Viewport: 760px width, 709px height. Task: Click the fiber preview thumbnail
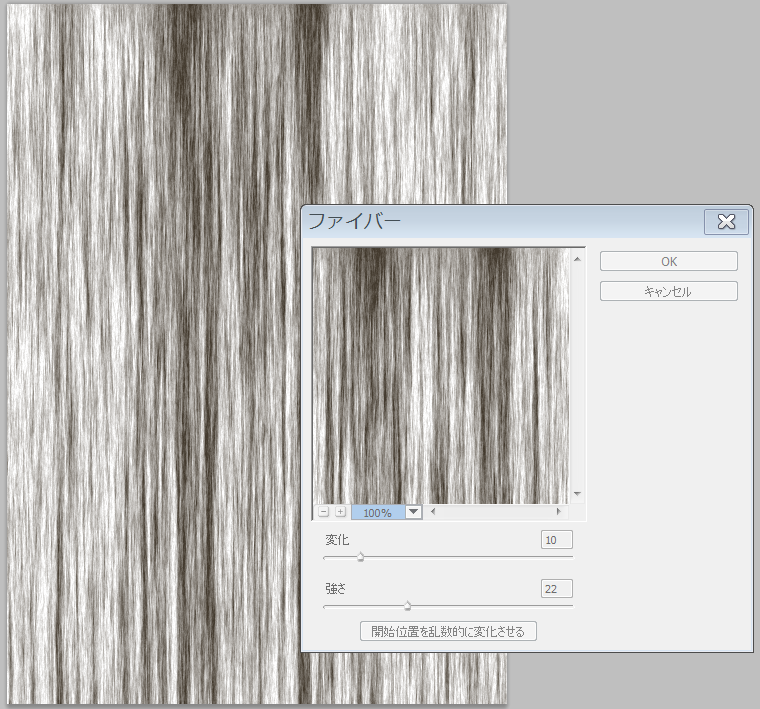pos(441,376)
